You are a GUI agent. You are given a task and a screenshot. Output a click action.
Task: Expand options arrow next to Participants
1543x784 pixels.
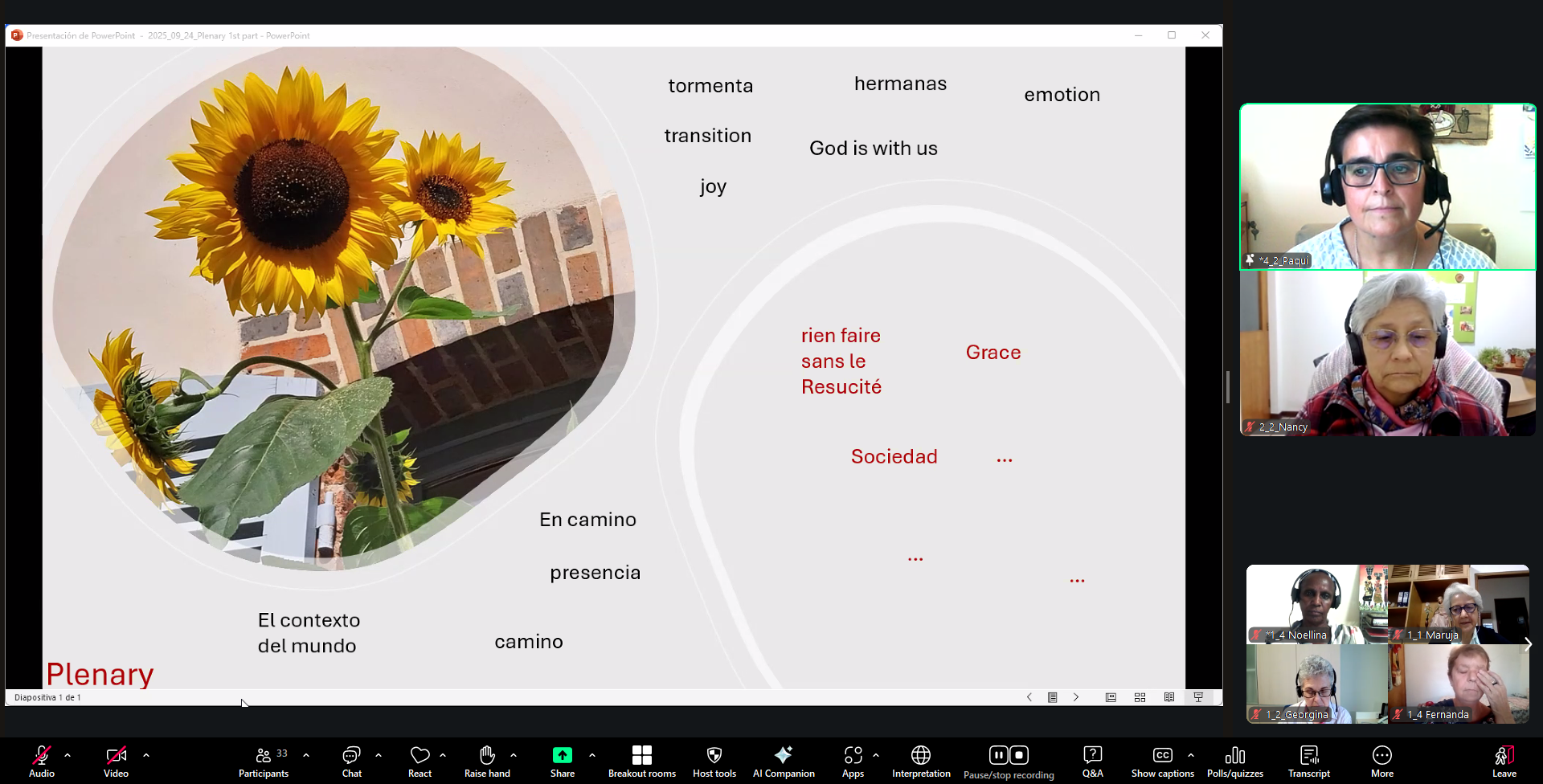(x=306, y=755)
